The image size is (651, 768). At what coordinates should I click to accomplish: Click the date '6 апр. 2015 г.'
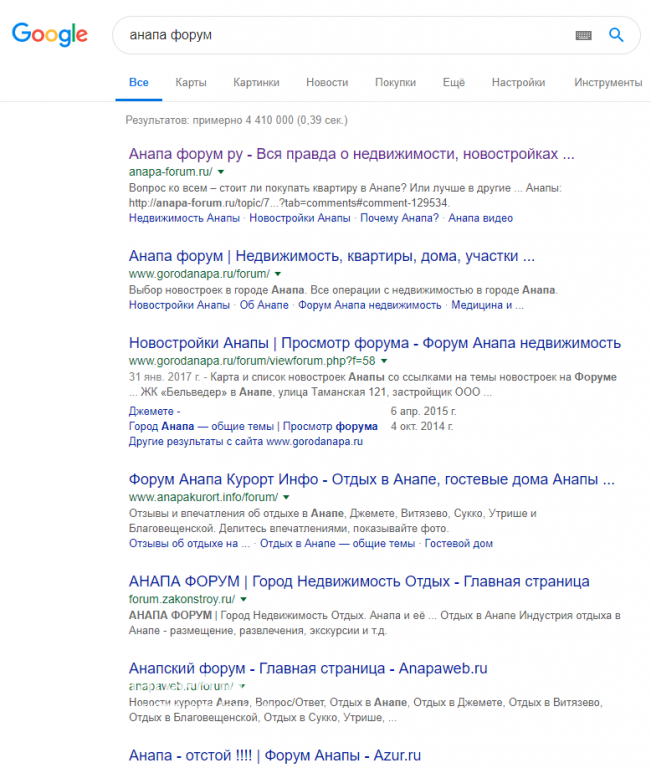[x=423, y=411]
